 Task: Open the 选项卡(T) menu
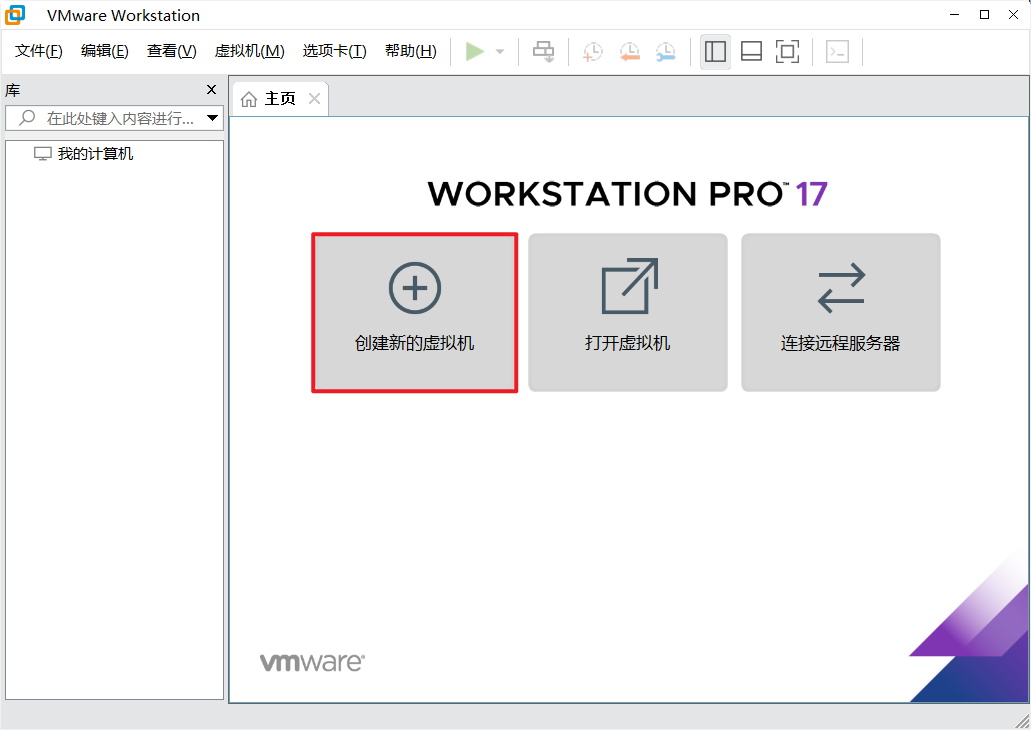click(334, 51)
